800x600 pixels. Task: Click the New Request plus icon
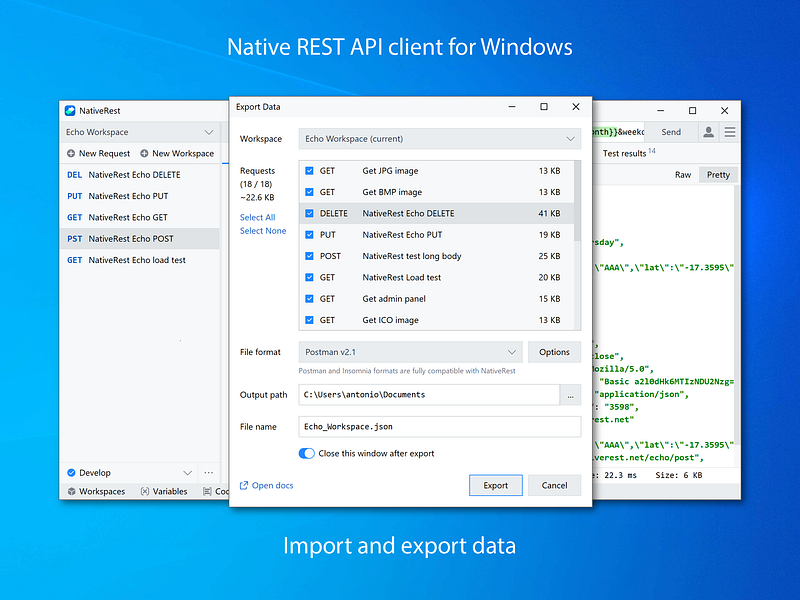click(x=71, y=153)
